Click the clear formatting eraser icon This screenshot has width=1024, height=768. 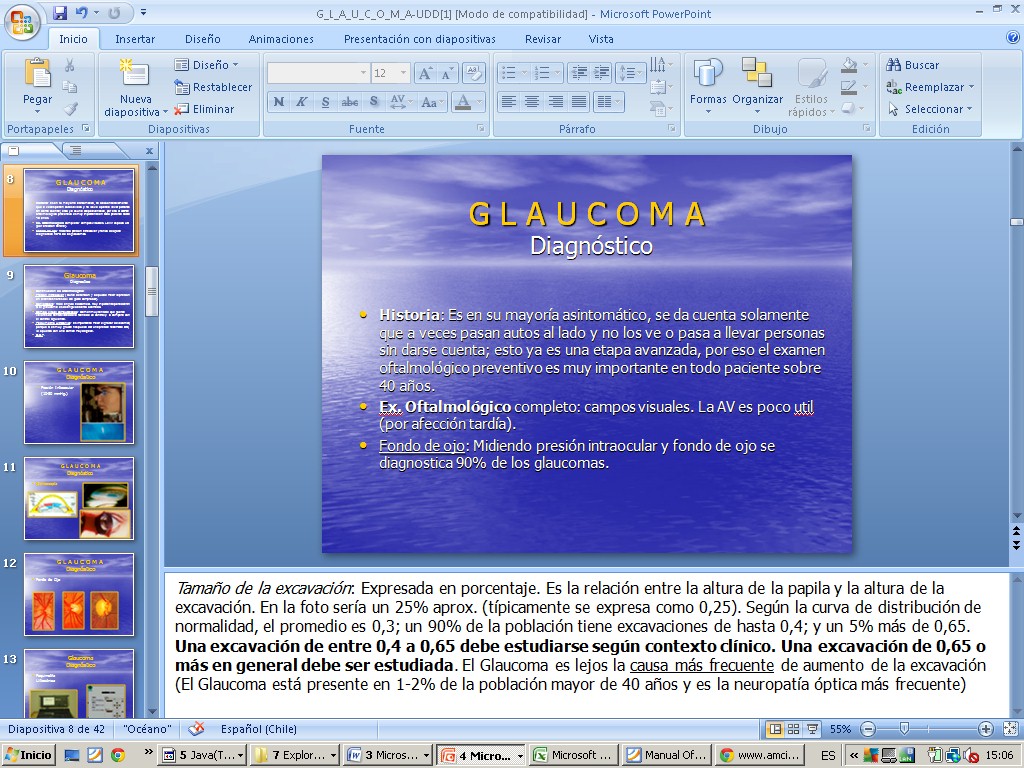point(474,74)
